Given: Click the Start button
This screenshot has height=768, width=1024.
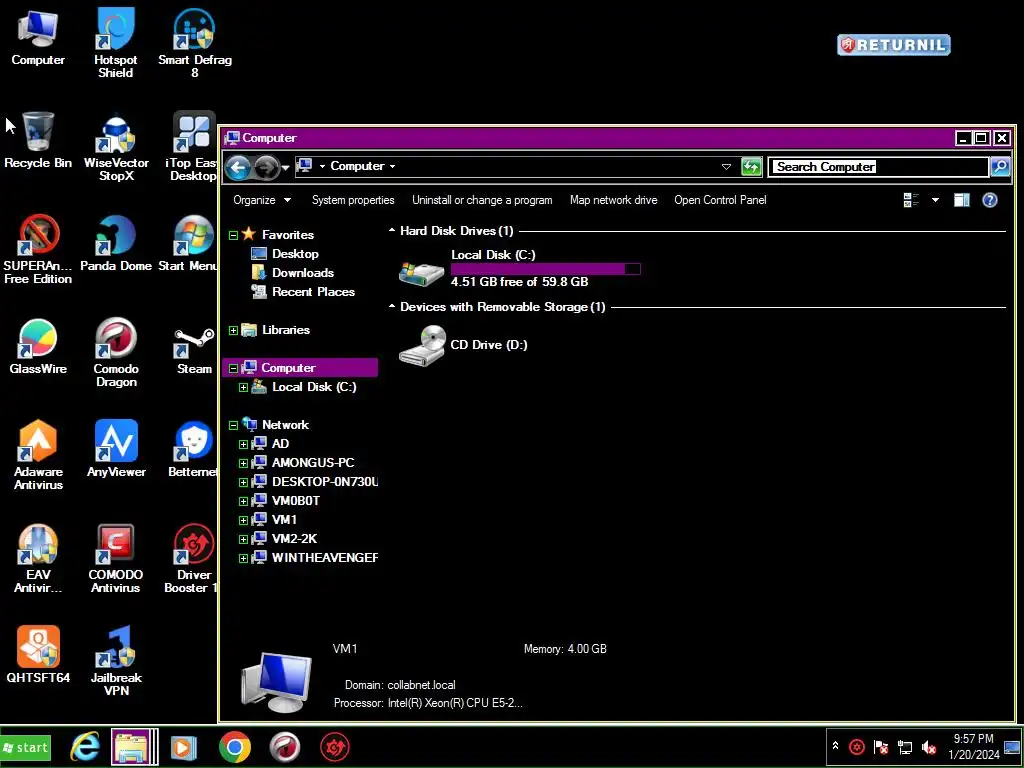Looking at the screenshot, I should click(x=25, y=747).
